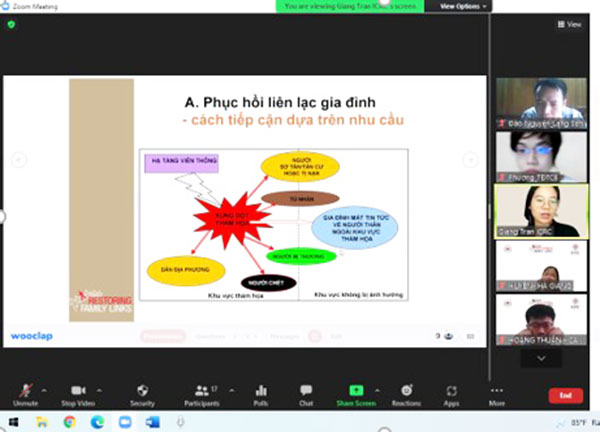Go to next slide with right arrow

point(470,160)
